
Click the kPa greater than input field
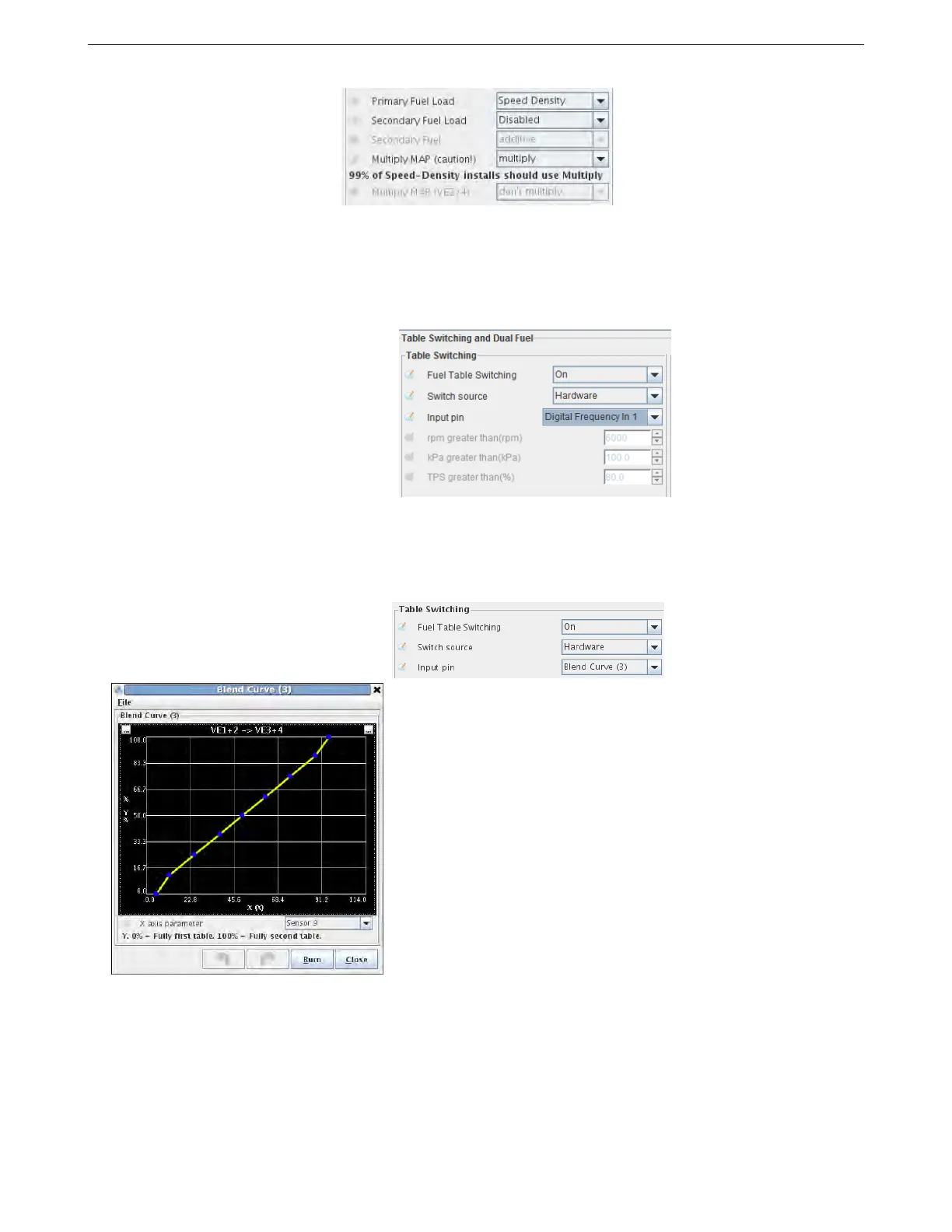coord(627,457)
